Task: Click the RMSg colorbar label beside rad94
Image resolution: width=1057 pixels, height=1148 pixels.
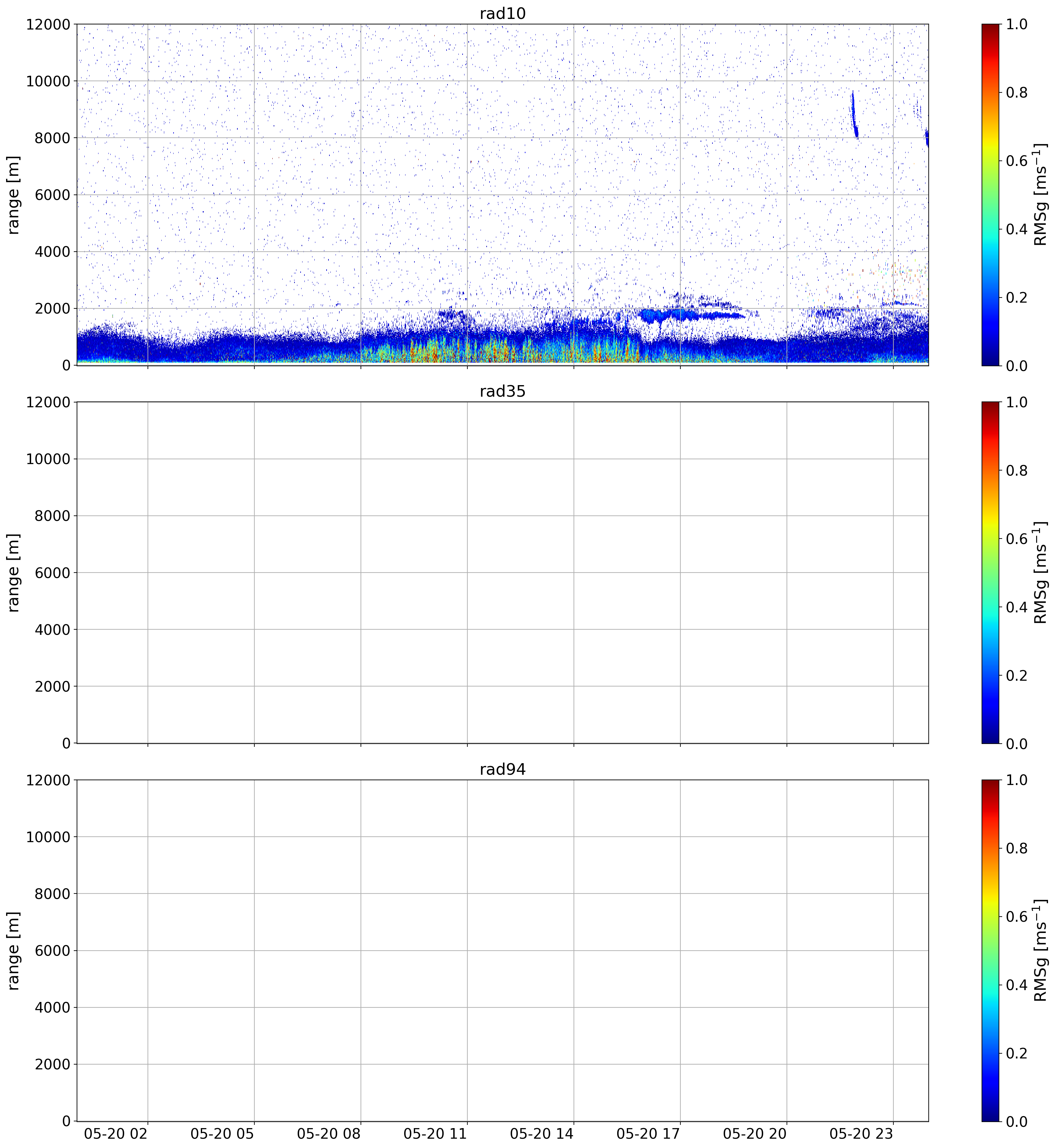Action: (1041, 951)
